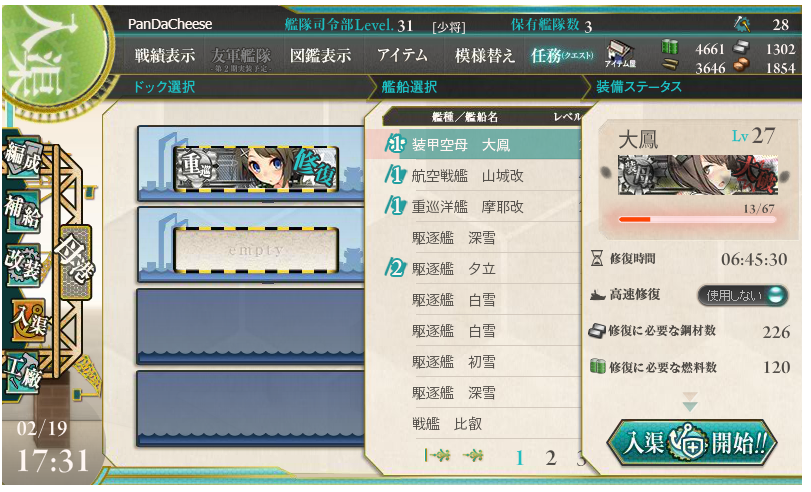
Task: Toggle the 高速修復 使用しない switch
Action: (743, 295)
